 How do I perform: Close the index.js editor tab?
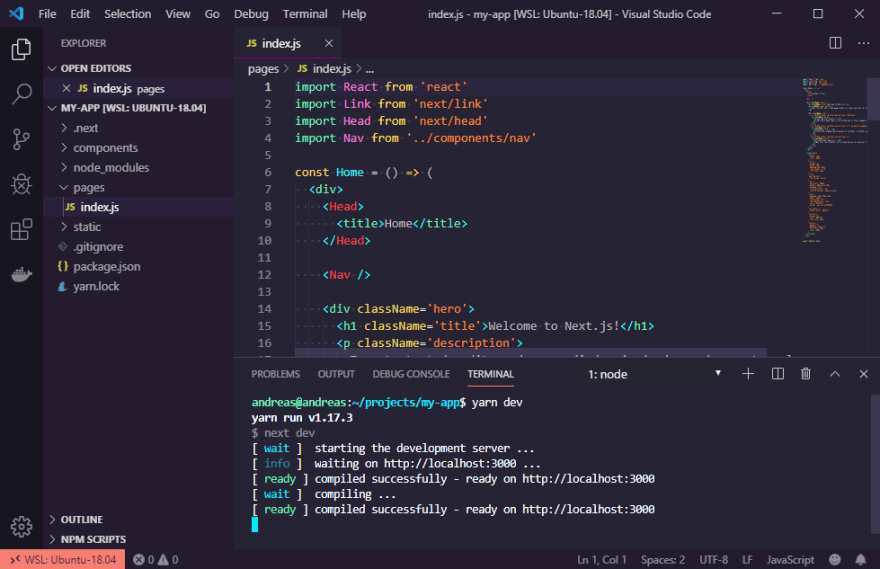pos(329,43)
